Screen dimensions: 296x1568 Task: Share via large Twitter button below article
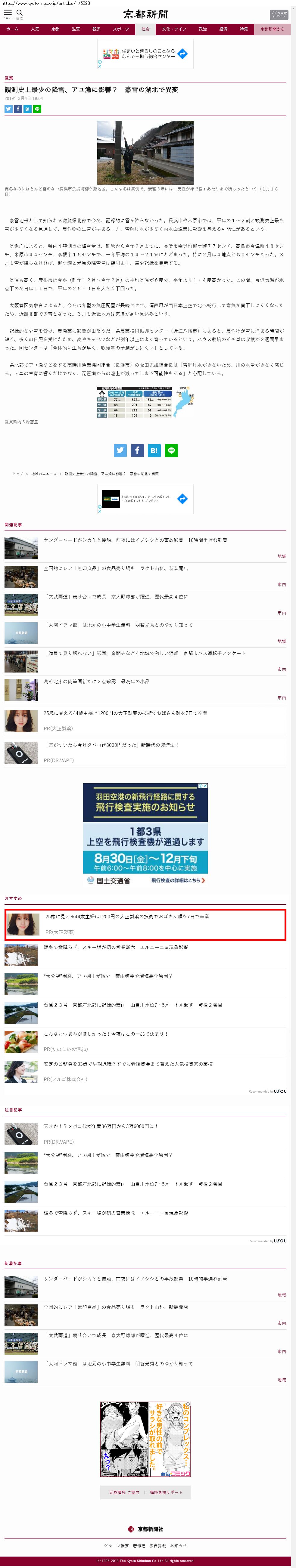[120, 450]
